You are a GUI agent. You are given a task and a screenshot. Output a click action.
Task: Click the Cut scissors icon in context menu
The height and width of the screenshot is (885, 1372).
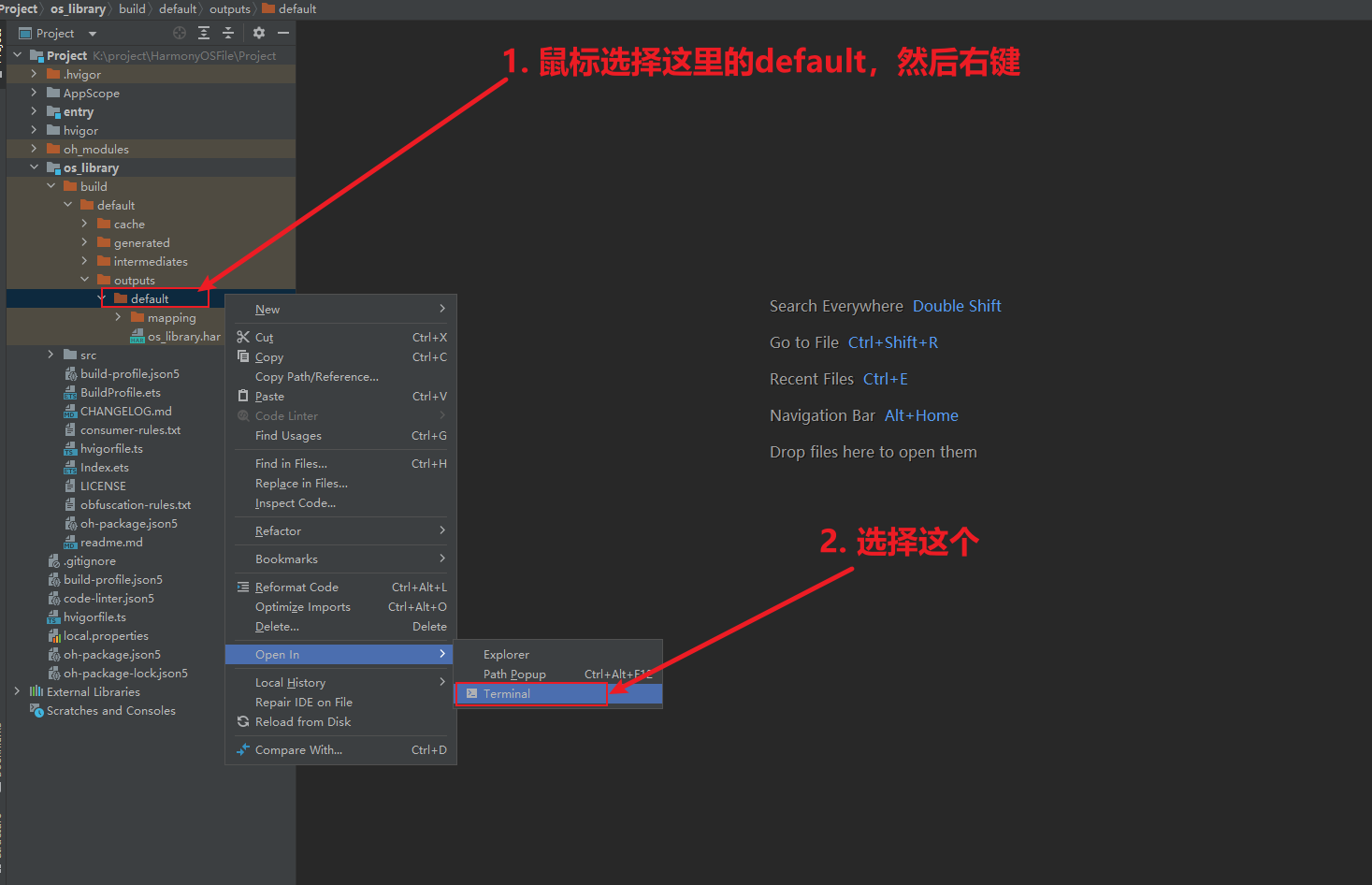point(243,337)
